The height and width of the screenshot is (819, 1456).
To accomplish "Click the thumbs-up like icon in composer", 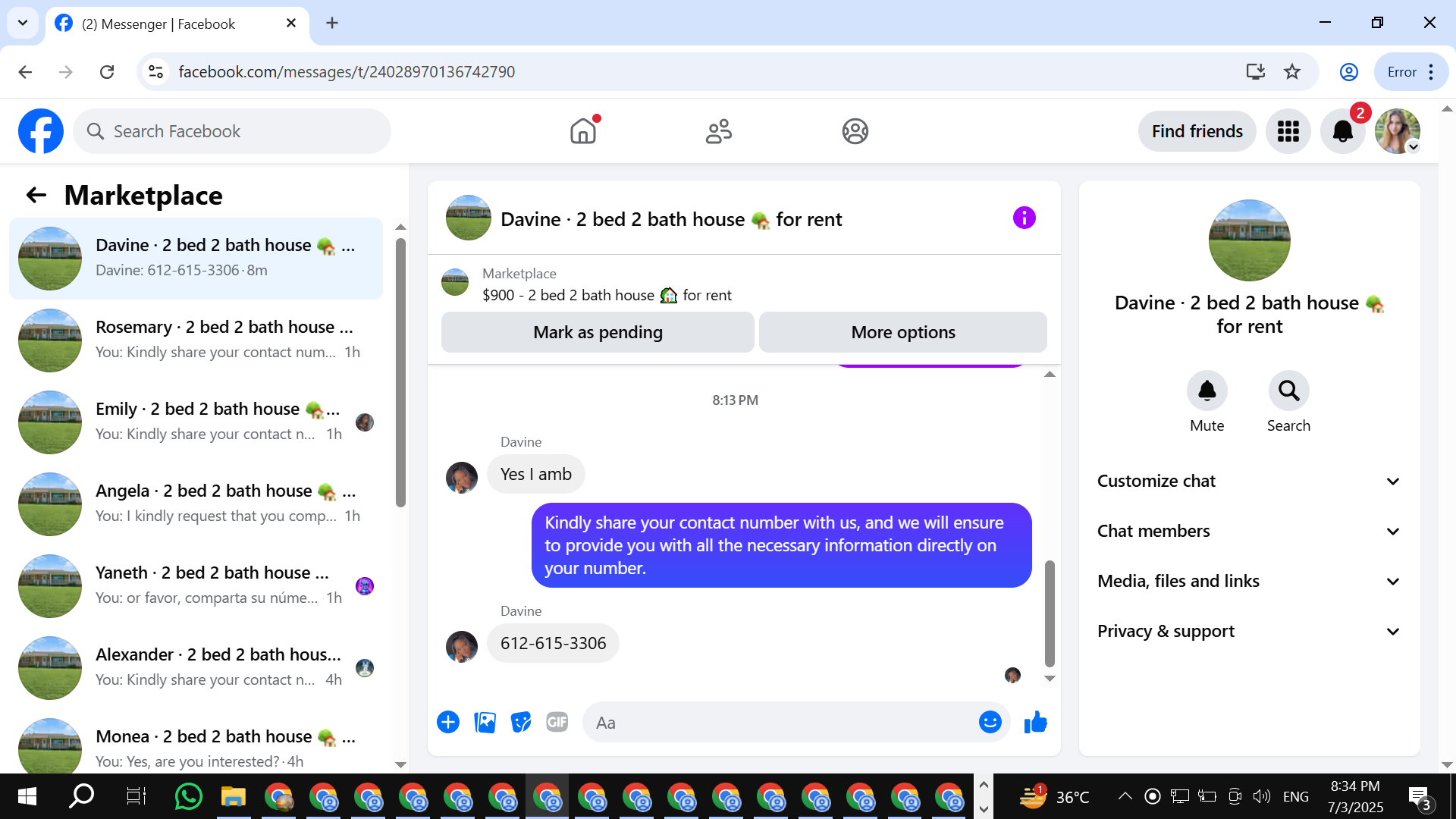I will tap(1035, 723).
